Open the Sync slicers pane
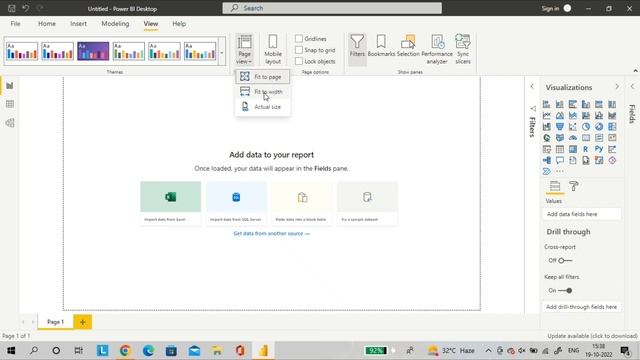Image resolution: width=640 pixels, height=360 pixels. point(463,49)
